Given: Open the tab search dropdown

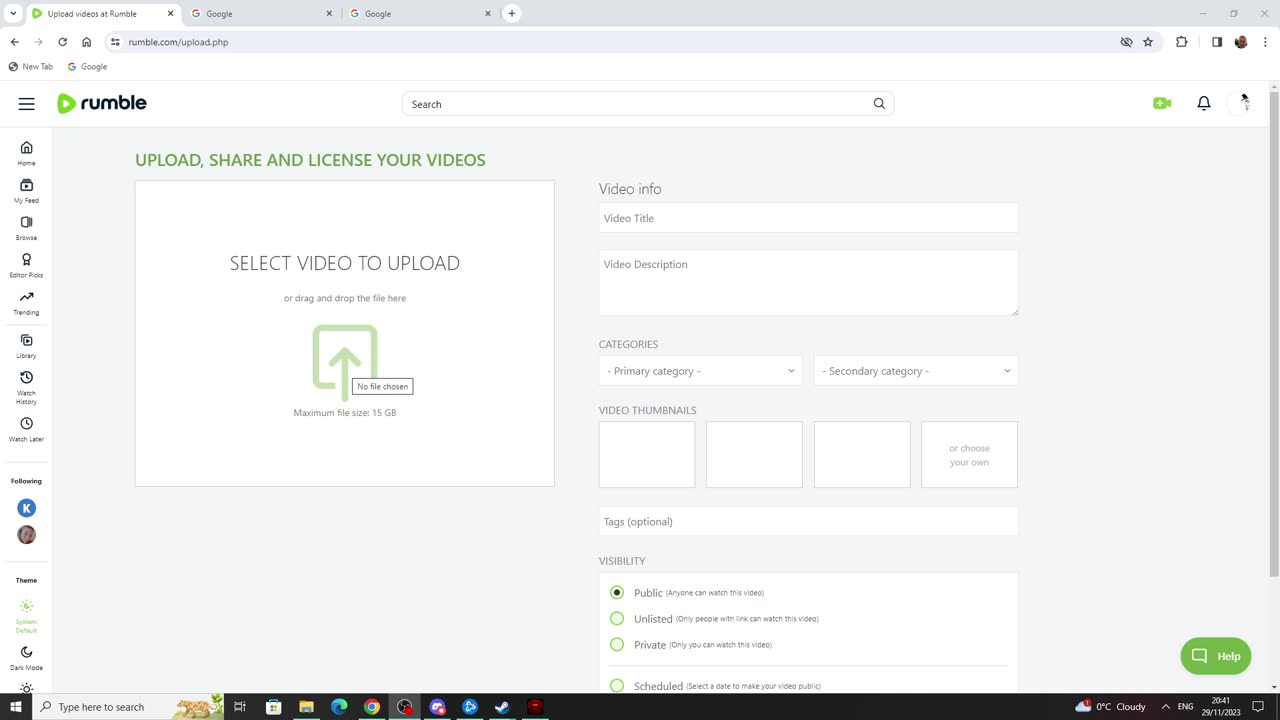Looking at the screenshot, I should click(x=13, y=13).
